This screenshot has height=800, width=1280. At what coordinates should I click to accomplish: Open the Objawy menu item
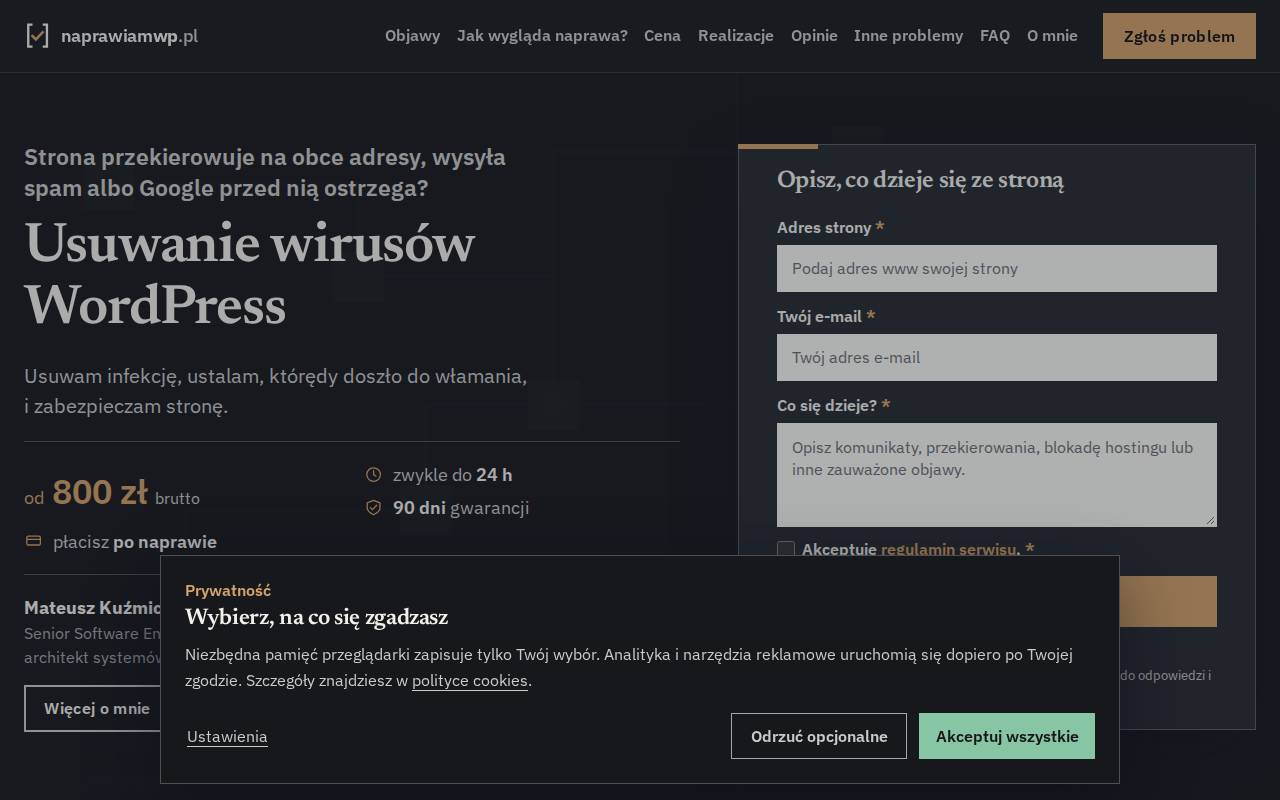pyautogui.click(x=412, y=36)
